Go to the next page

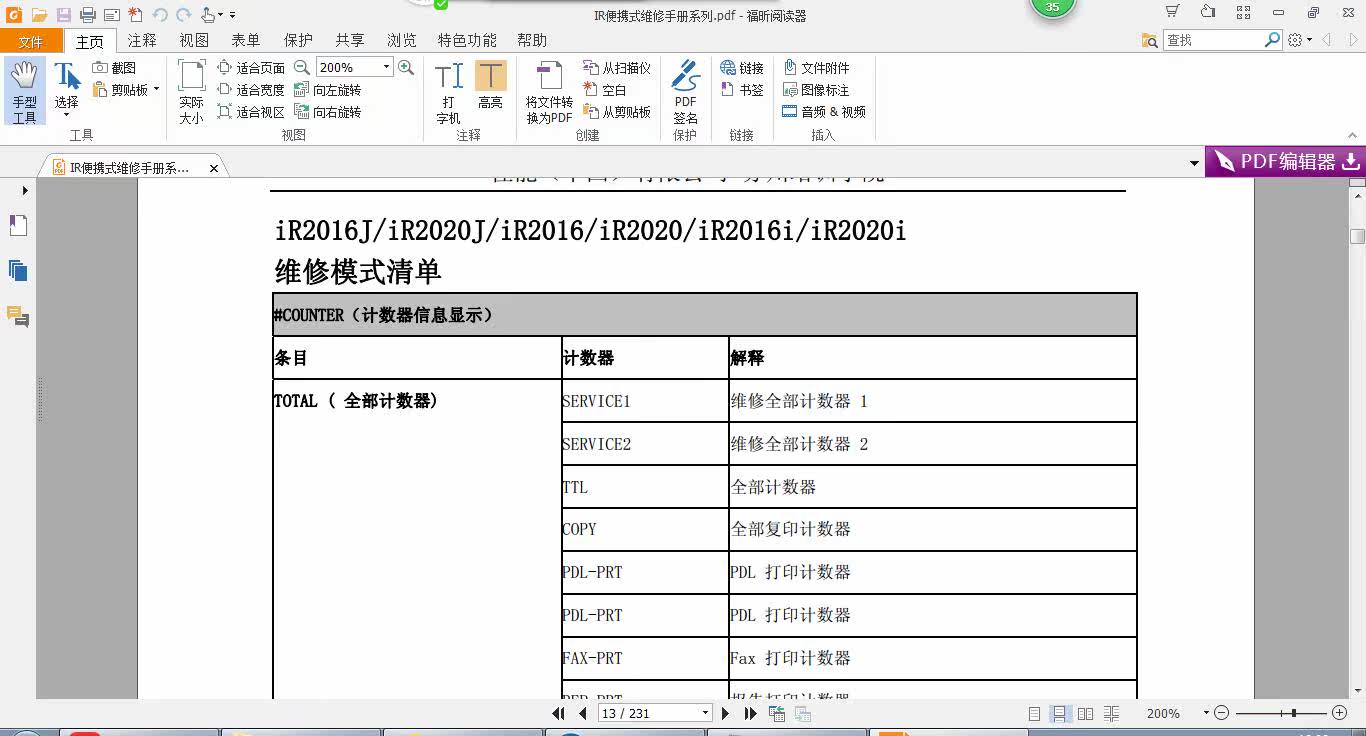[x=725, y=714]
